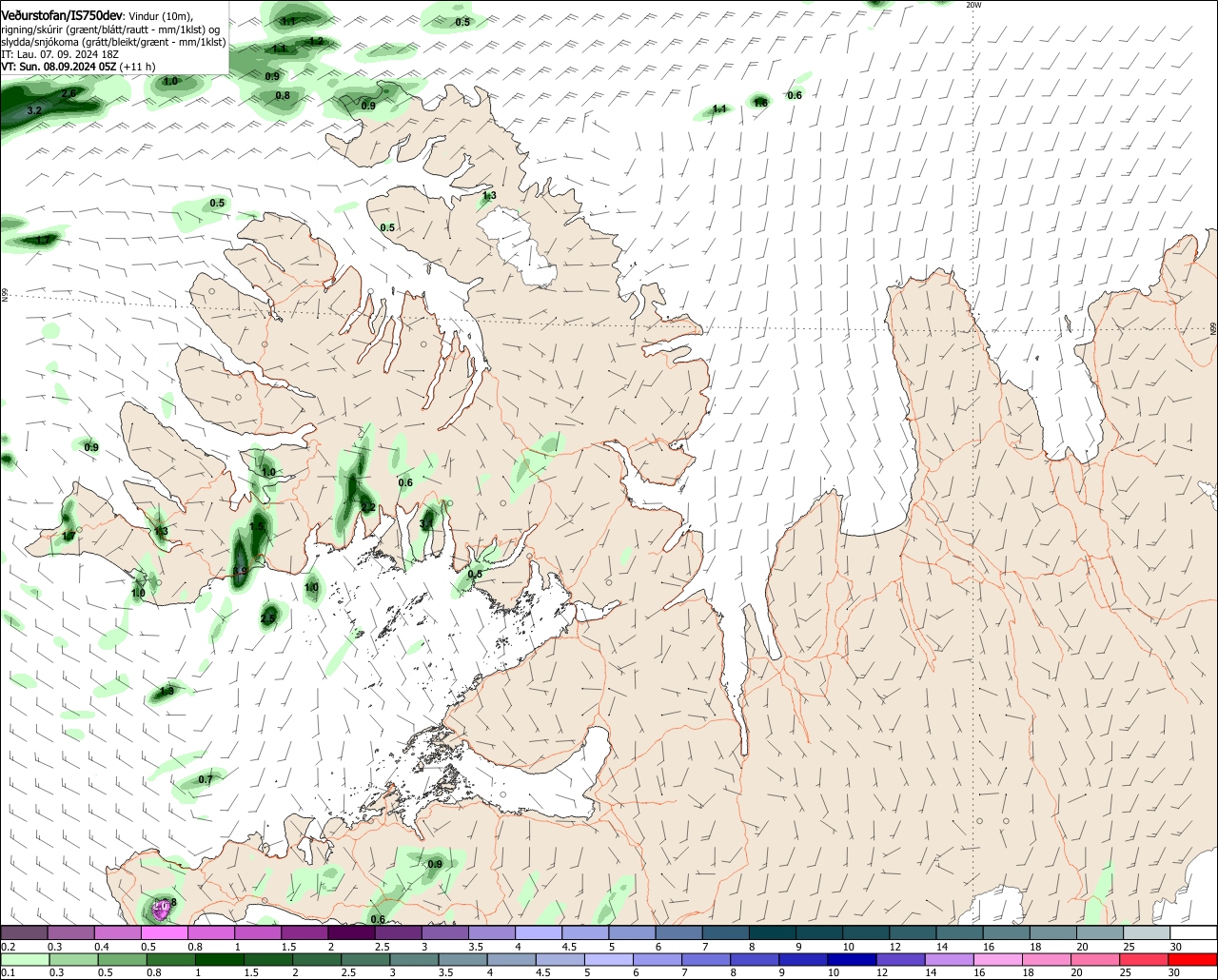Image resolution: width=1218 pixels, height=980 pixels.
Task: Click the 0.7 precipitation value on the map
Action: tap(205, 779)
